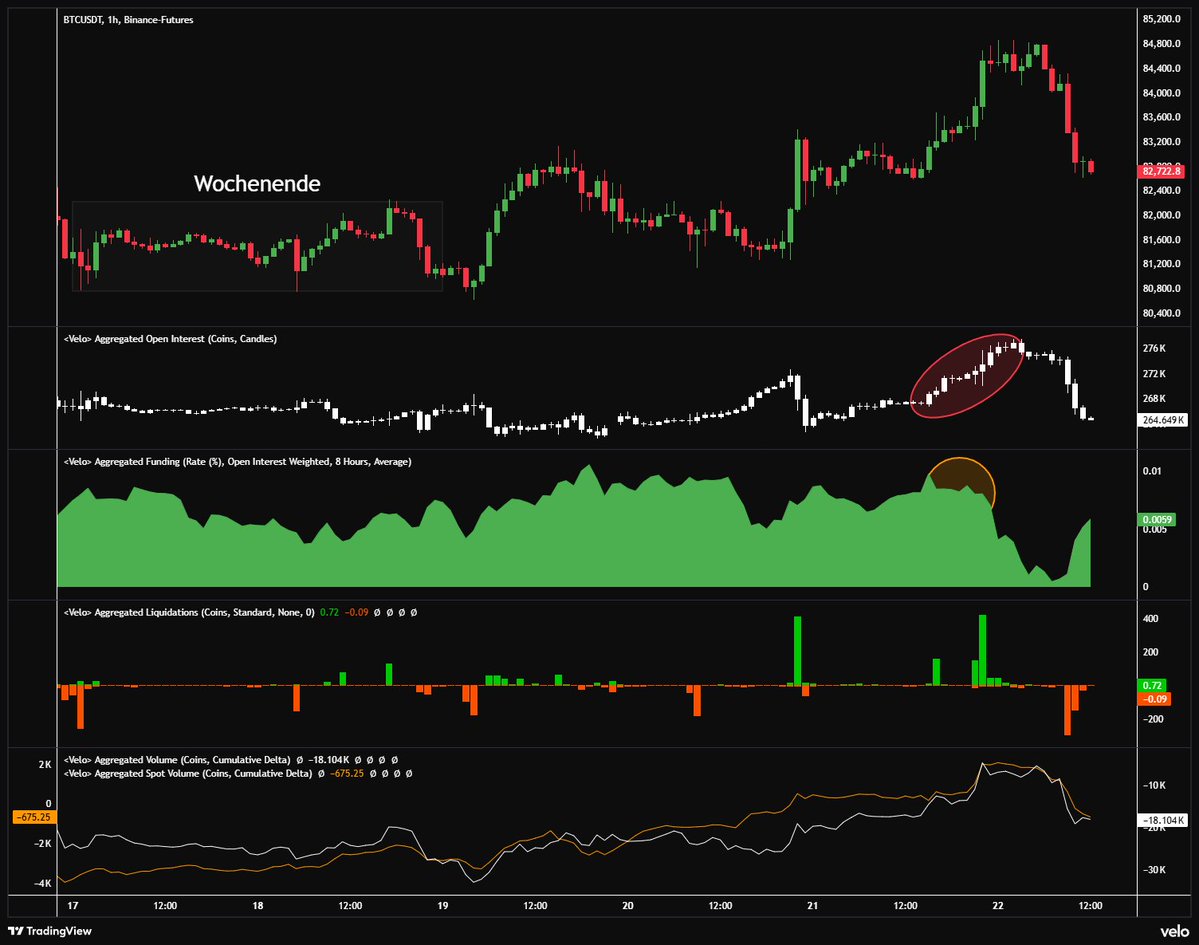
Task: Click the 85,200.0 price axis label
Action: pos(1162,19)
